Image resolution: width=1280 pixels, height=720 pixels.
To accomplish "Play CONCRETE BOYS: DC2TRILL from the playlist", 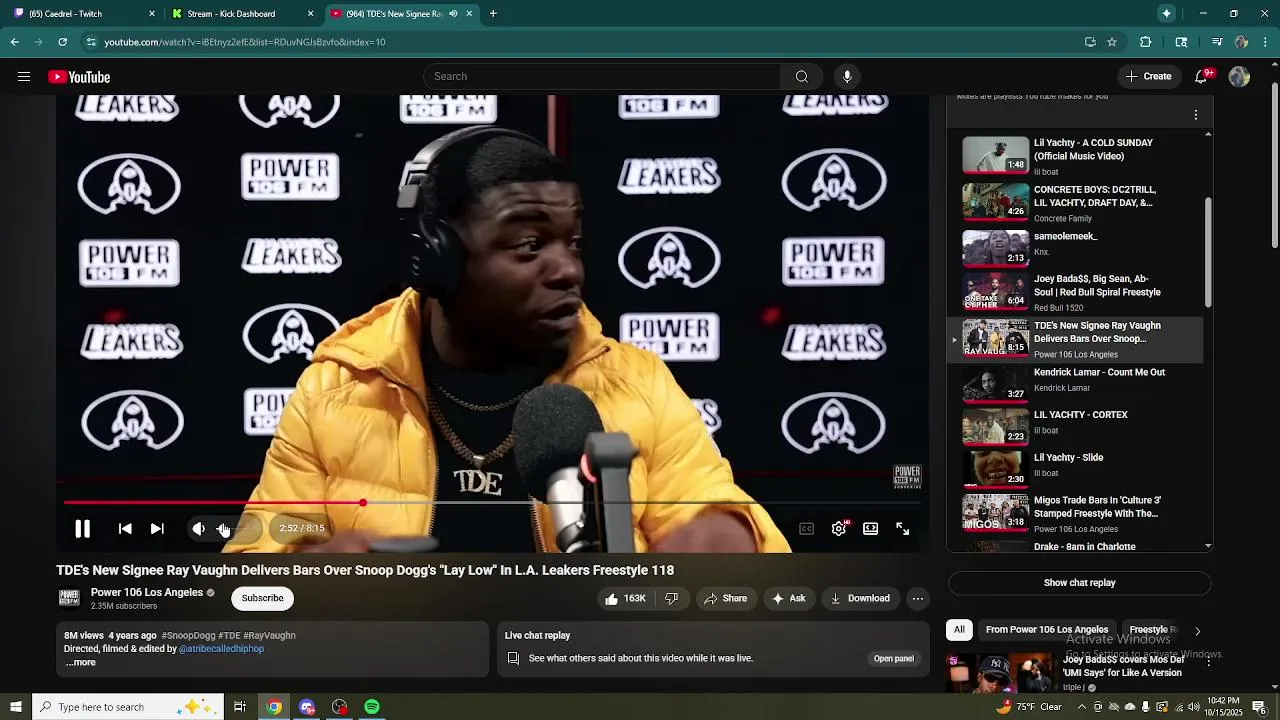I will (1077, 203).
